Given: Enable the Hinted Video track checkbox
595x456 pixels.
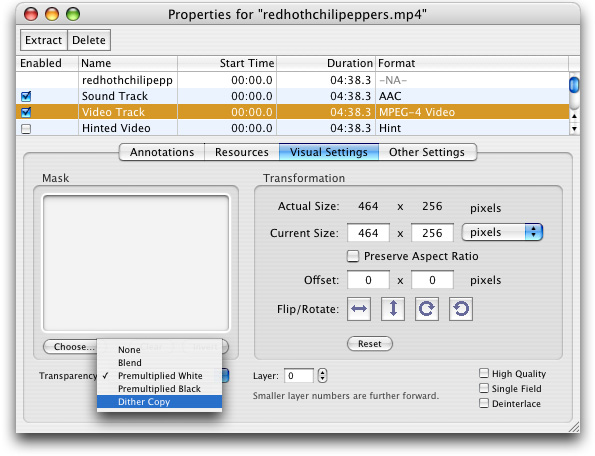Looking at the screenshot, I should point(26,129).
